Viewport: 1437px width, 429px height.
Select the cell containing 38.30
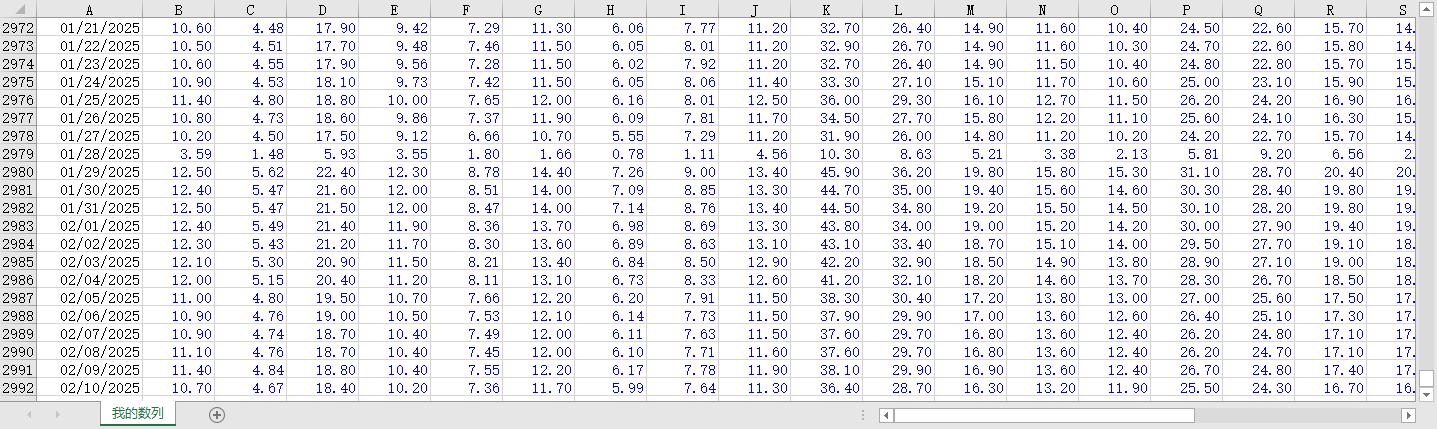click(x=826, y=298)
